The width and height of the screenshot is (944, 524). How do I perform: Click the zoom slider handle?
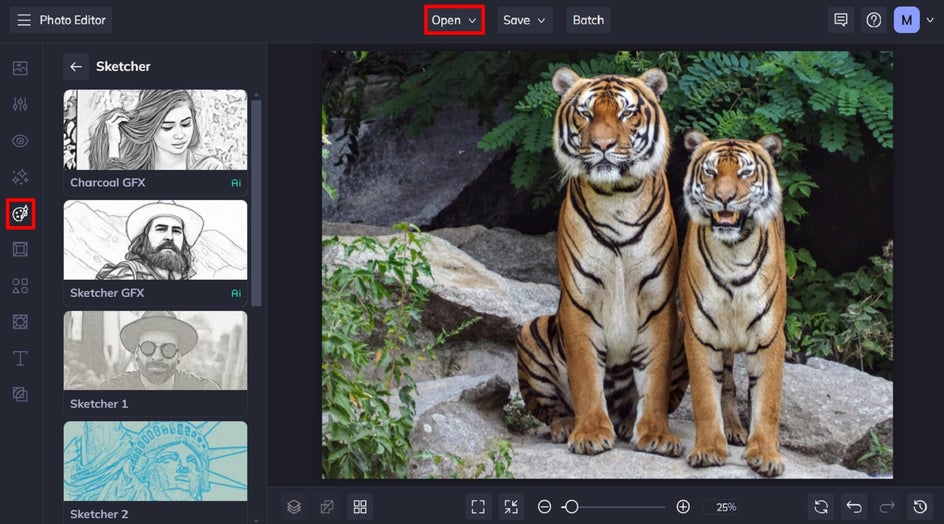(571, 507)
